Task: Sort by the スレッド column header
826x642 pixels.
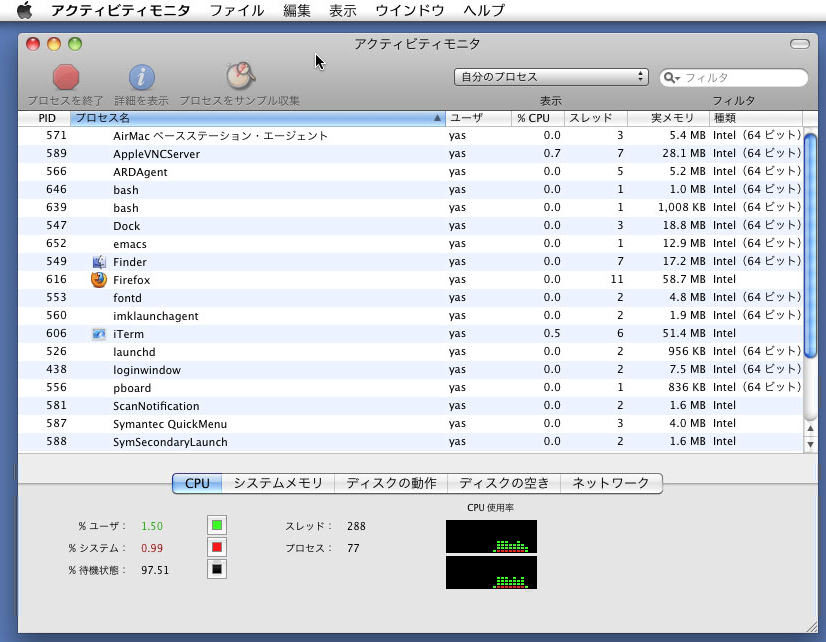Action: pos(596,118)
